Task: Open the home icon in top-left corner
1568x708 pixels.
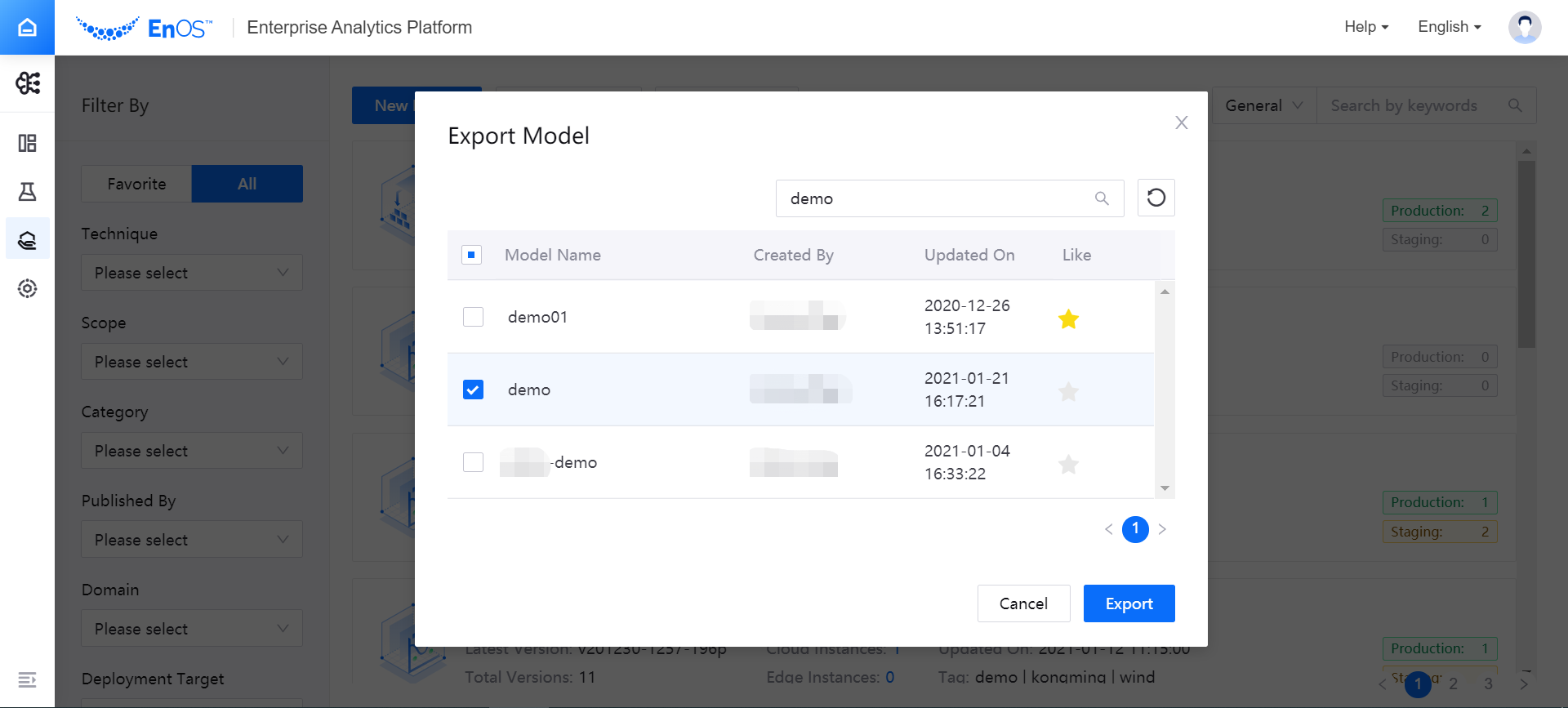Action: [x=27, y=27]
